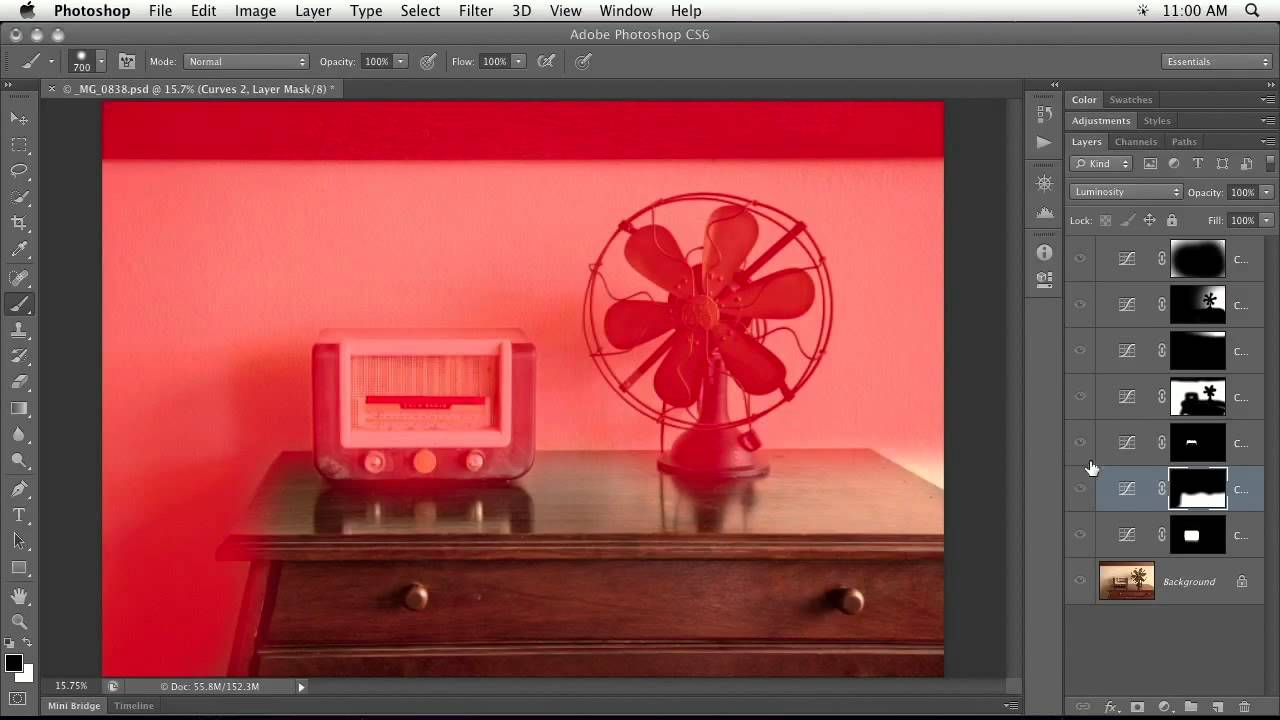
Task: Open the layer Opacity dropdown arrow
Action: (x=1266, y=192)
